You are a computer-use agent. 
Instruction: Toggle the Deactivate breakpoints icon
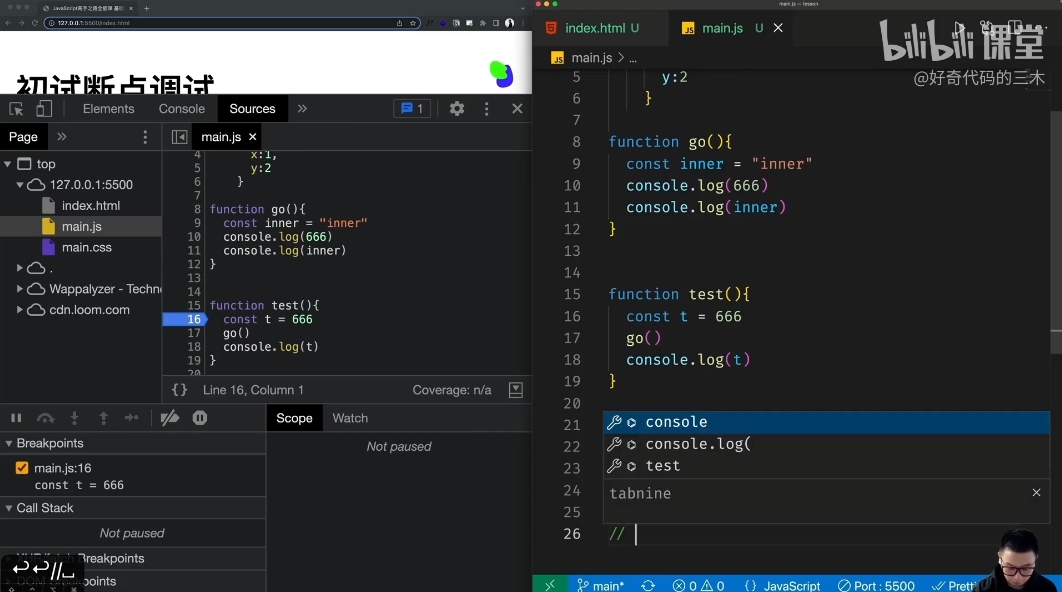(x=168, y=418)
